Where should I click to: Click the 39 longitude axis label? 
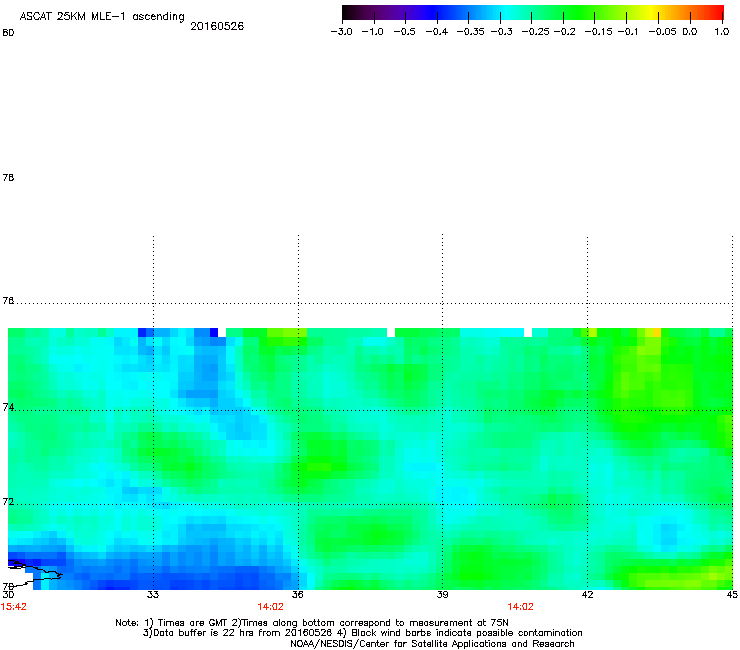(442, 595)
